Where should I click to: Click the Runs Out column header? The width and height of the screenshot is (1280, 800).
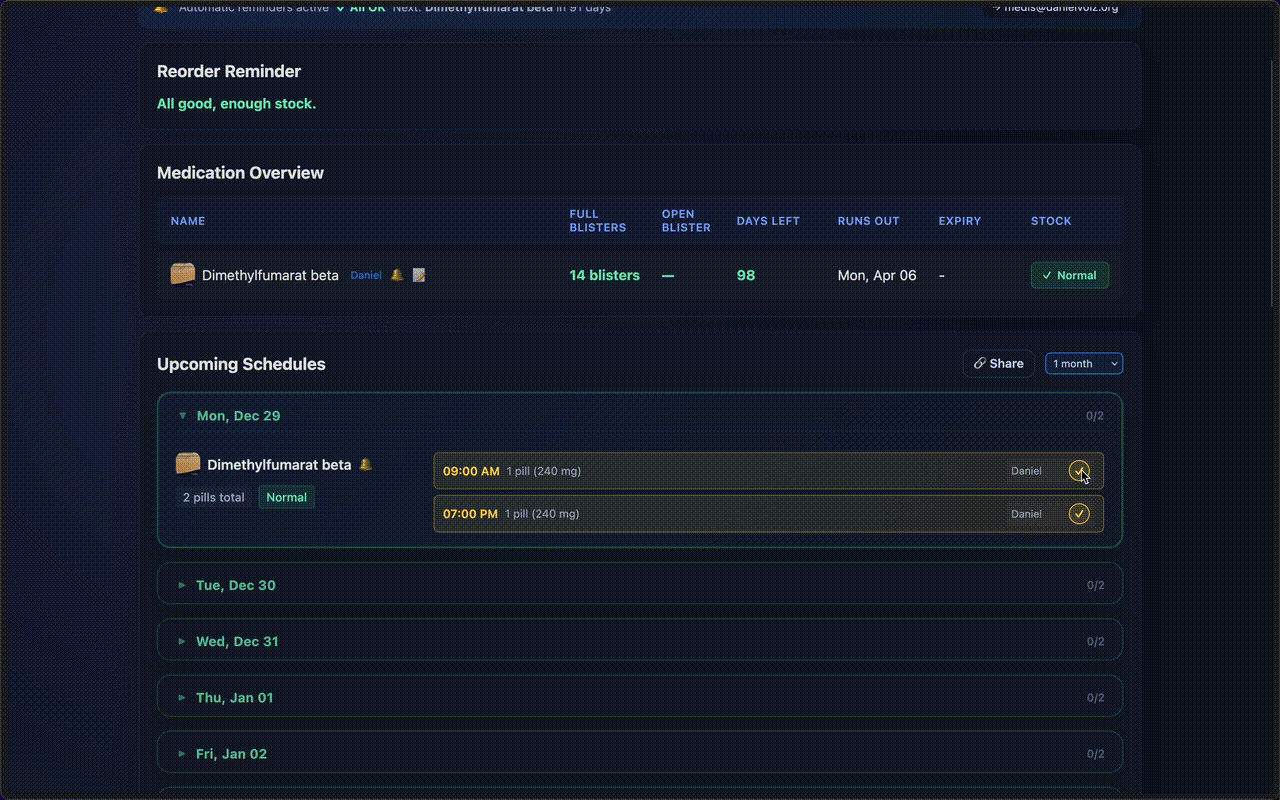pos(869,221)
